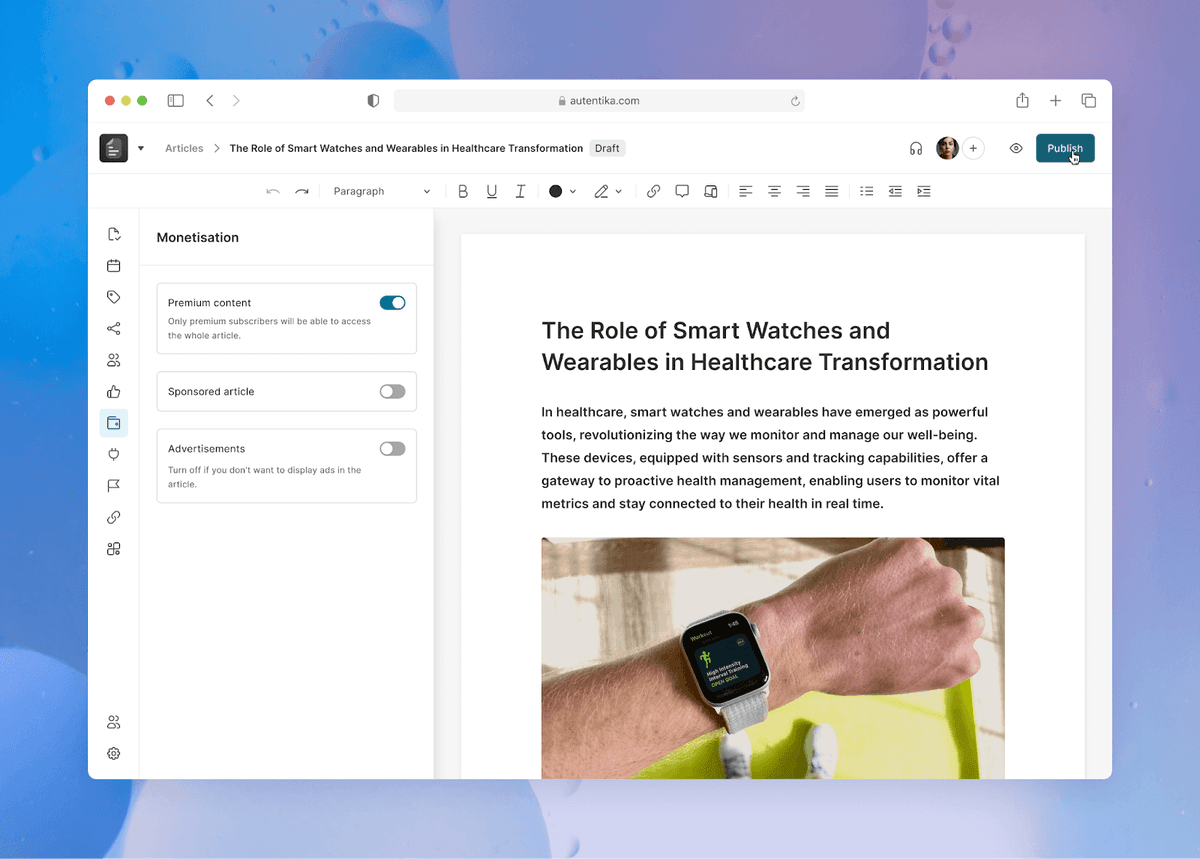Click the article title heading

765,346
